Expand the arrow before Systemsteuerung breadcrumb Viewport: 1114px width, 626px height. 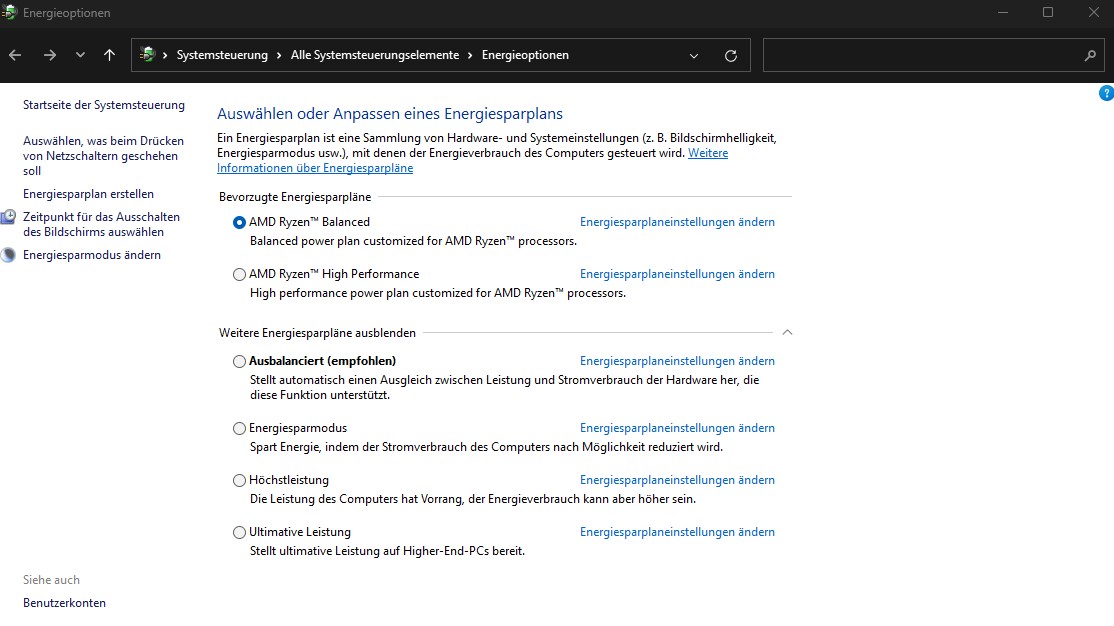tap(165, 55)
